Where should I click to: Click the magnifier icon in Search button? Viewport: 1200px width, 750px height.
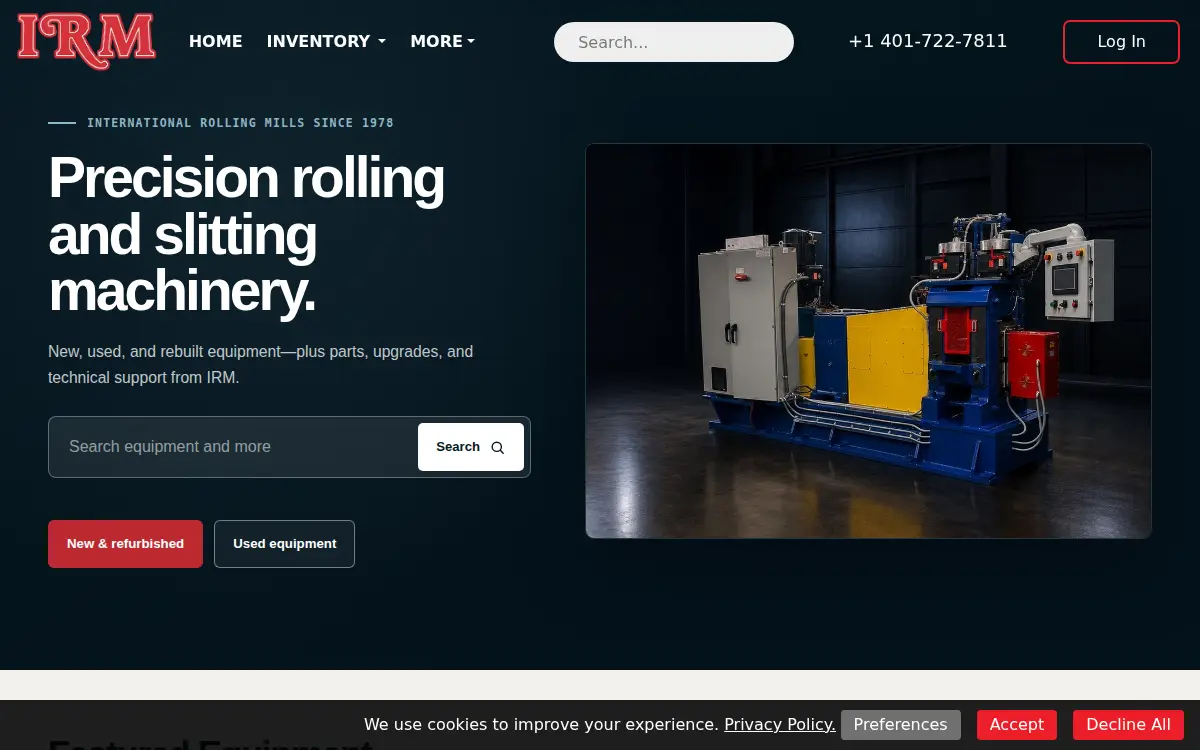(x=498, y=448)
